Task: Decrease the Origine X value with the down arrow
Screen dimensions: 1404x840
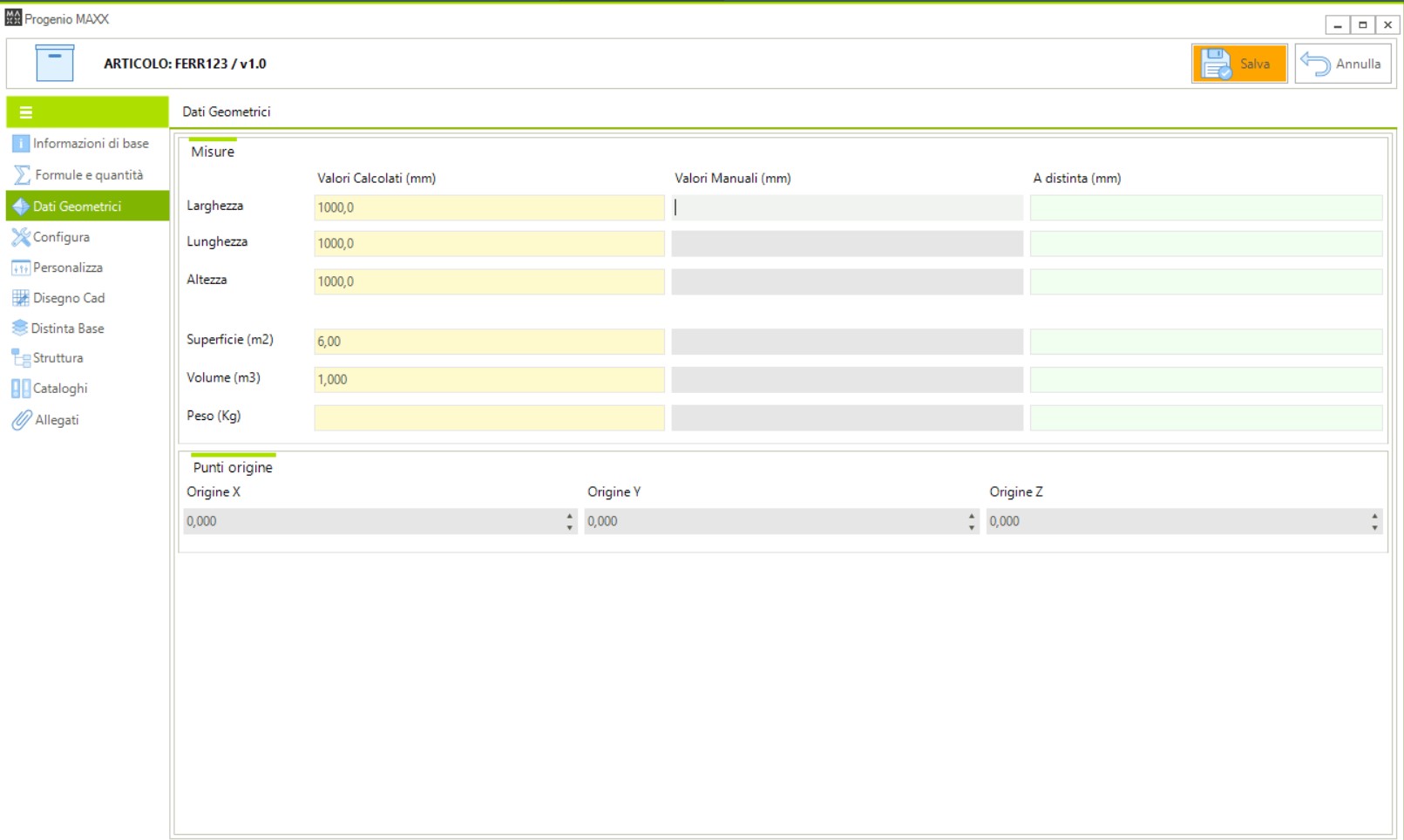Action: click(x=570, y=527)
